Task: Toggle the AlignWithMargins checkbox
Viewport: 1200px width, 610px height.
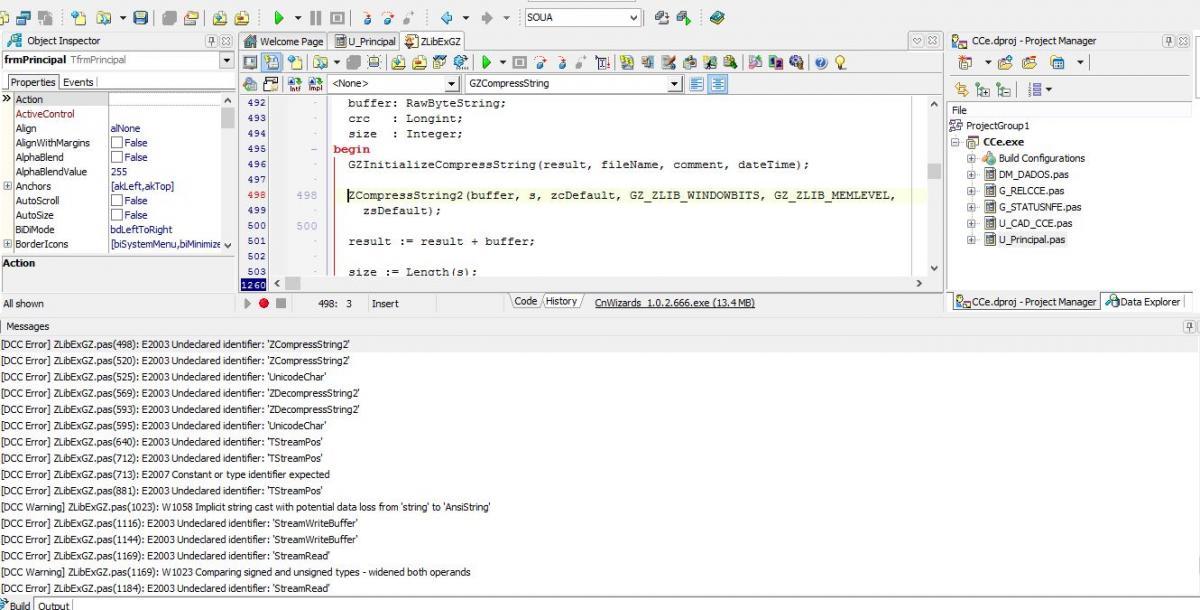Action: click(117, 143)
